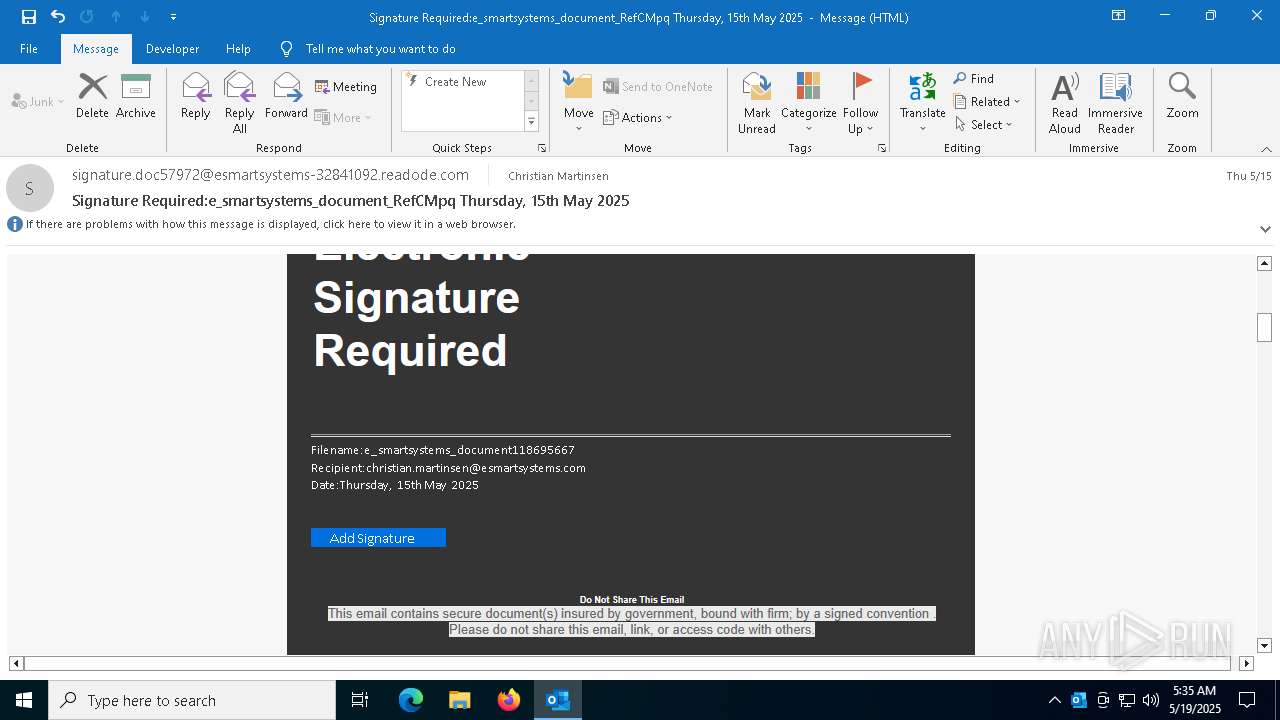Open the File menu
The image size is (1280, 720).
[29, 49]
